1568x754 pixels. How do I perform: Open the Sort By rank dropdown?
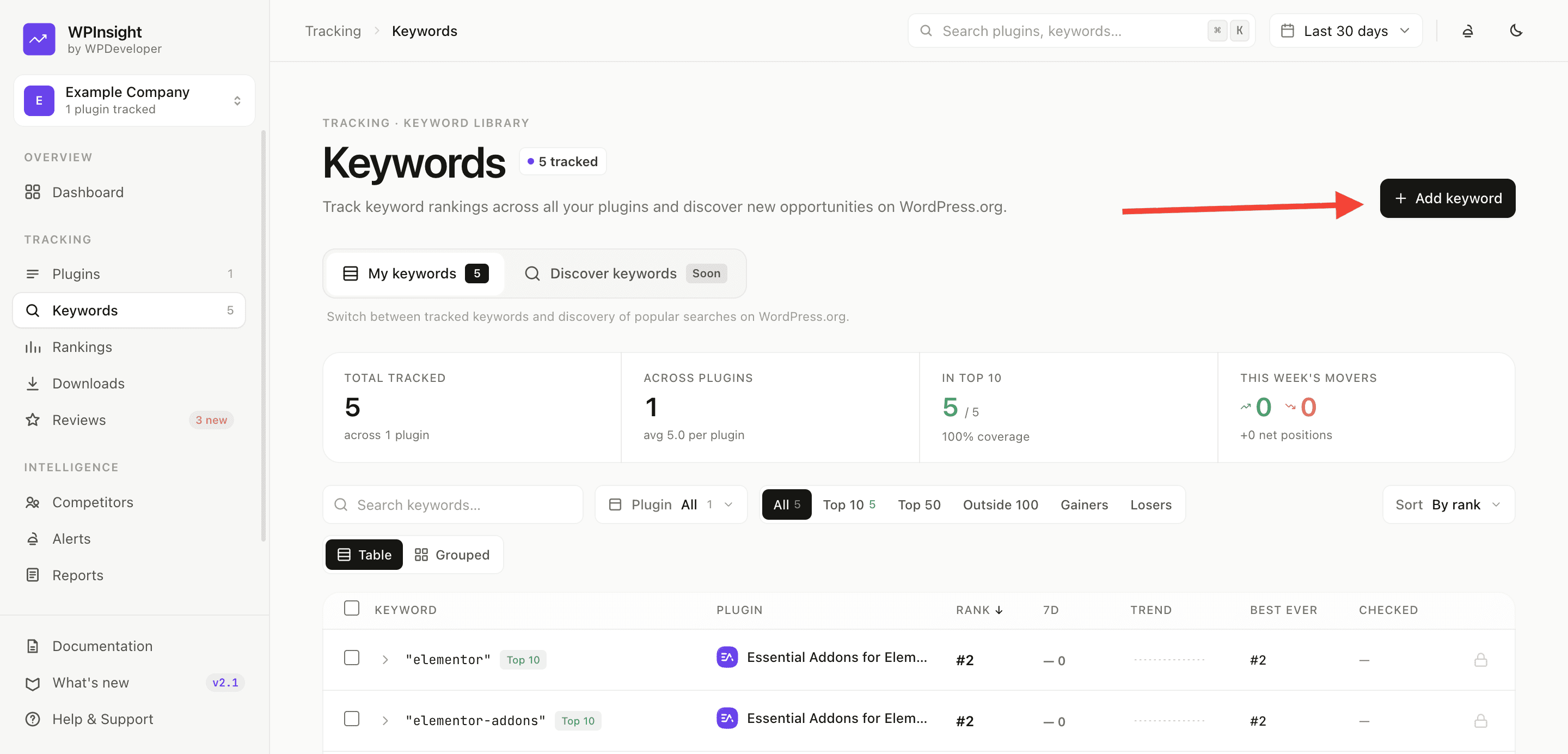(x=1448, y=505)
